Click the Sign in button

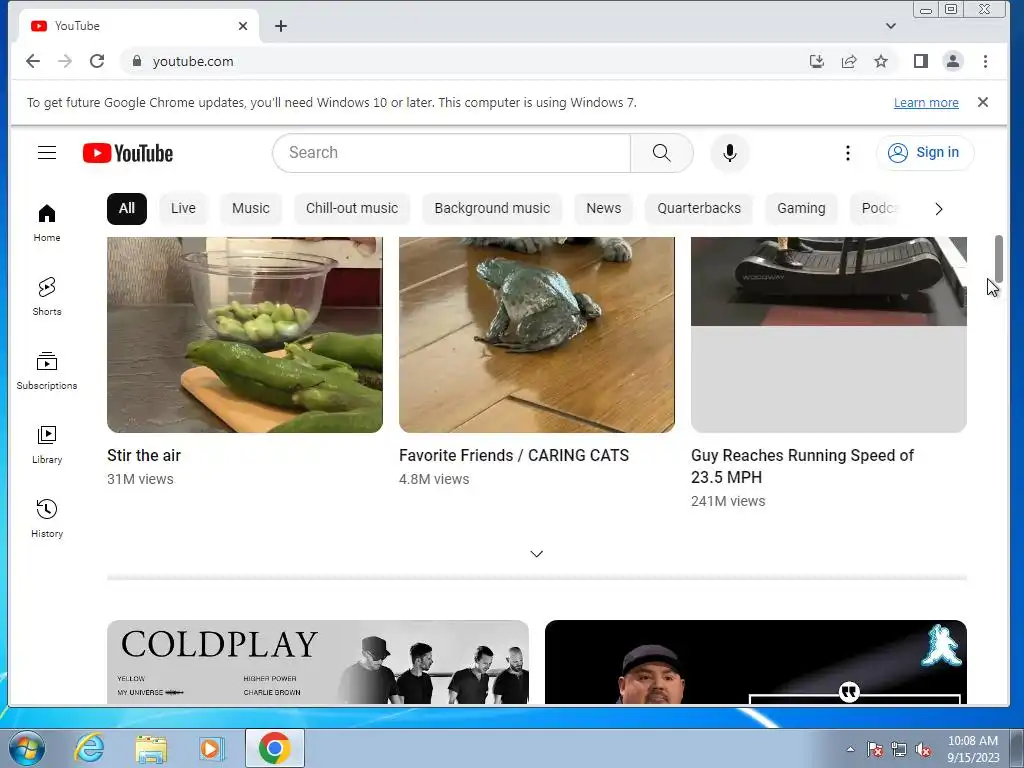[x=925, y=153]
